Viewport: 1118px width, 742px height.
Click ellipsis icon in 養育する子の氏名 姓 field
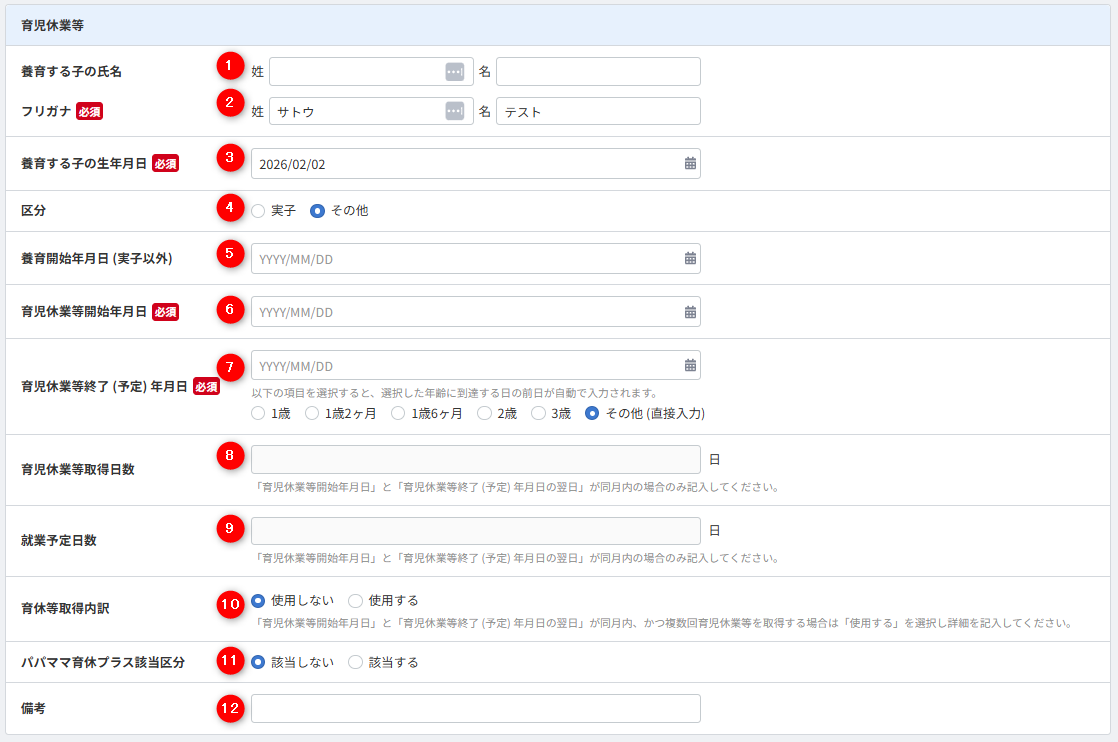point(454,72)
